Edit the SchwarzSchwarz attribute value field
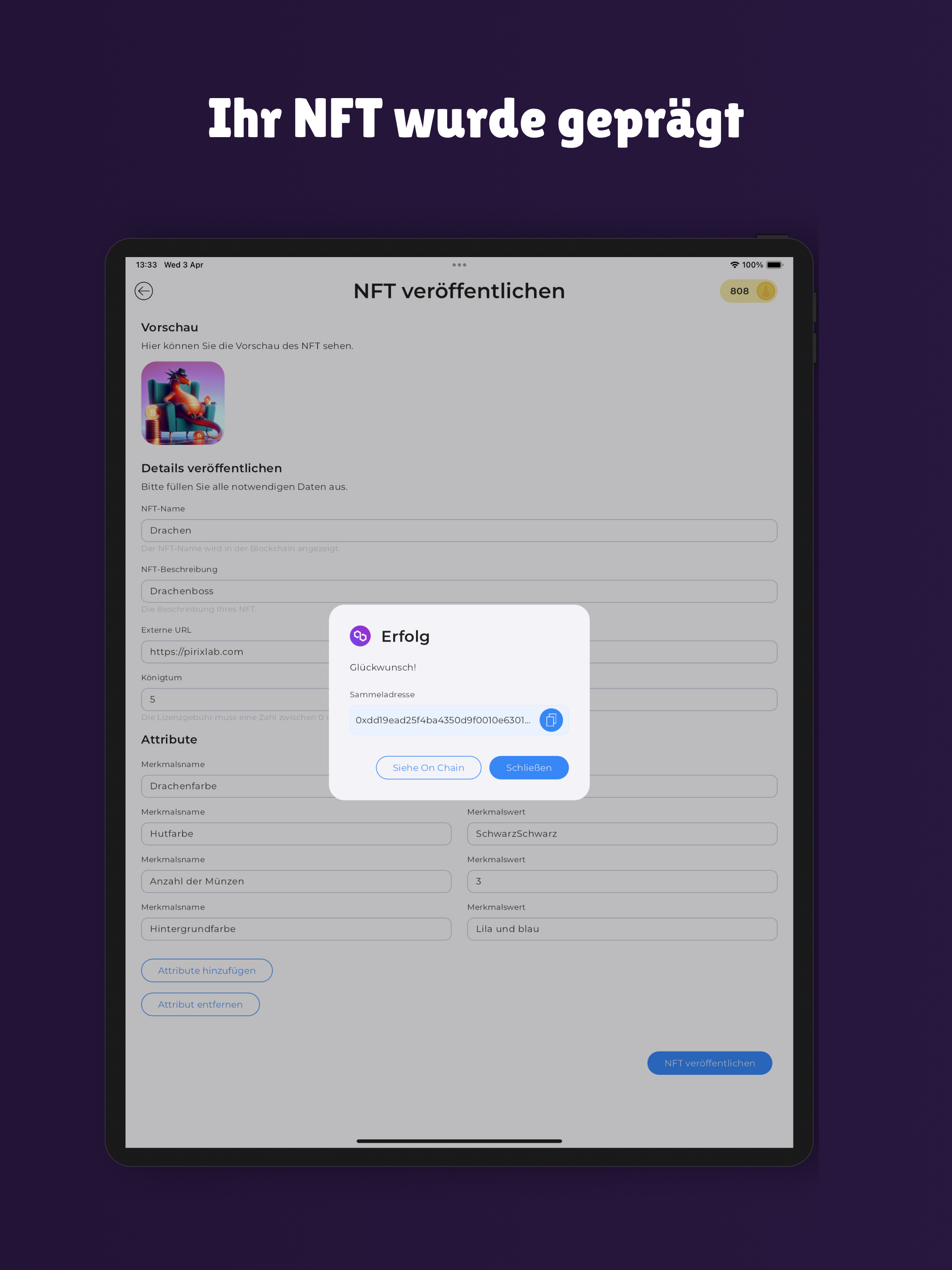Image resolution: width=952 pixels, height=1270 pixels. pyautogui.click(x=622, y=833)
